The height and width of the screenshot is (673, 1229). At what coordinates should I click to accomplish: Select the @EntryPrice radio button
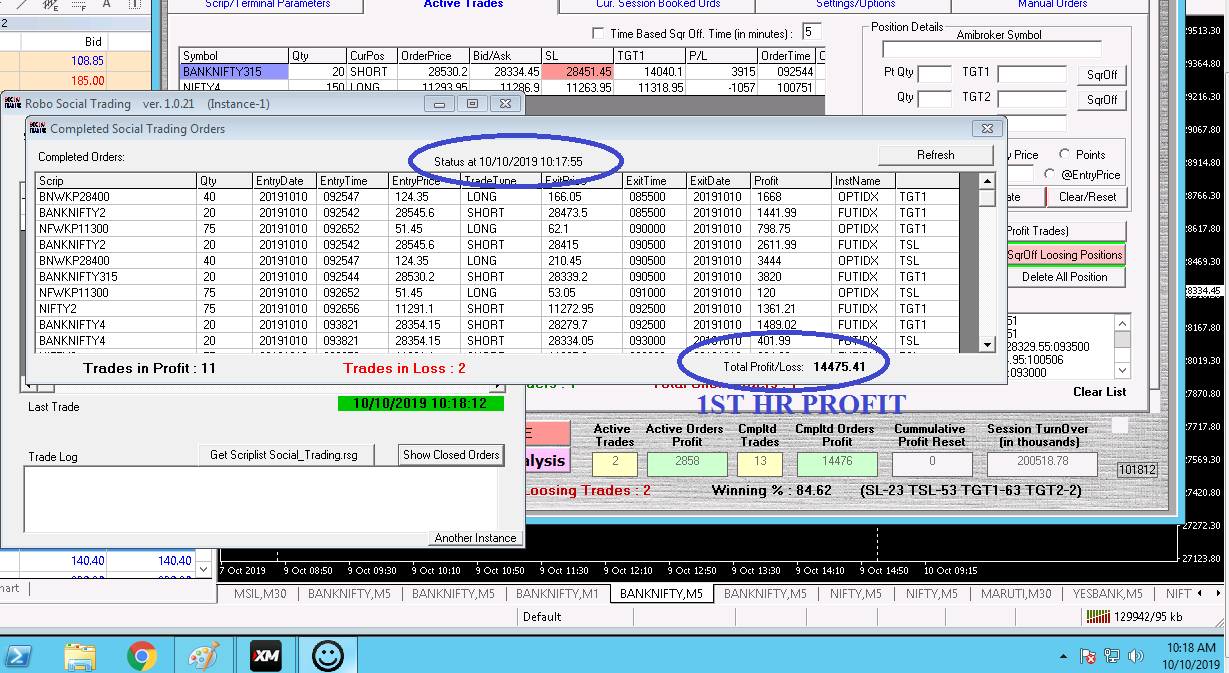pos(1049,175)
